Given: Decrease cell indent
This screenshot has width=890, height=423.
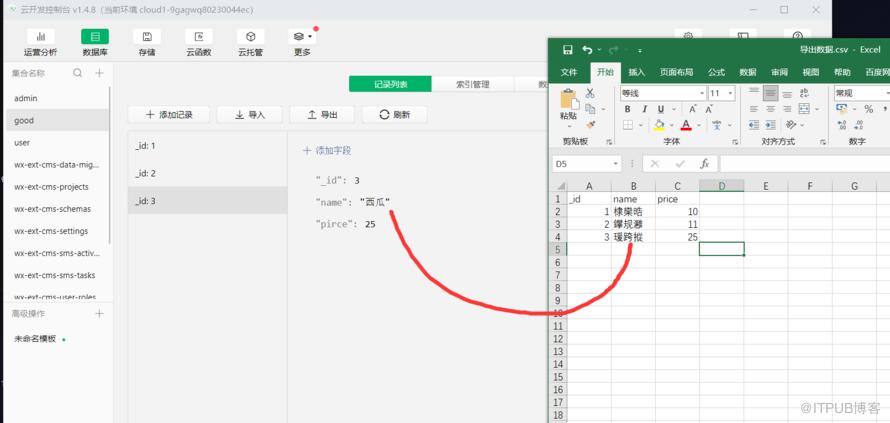Looking at the screenshot, I should [x=754, y=125].
